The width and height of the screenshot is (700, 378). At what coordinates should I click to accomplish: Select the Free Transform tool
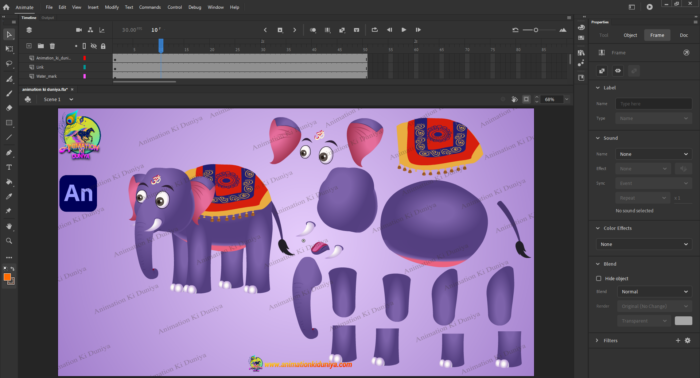click(x=9, y=49)
